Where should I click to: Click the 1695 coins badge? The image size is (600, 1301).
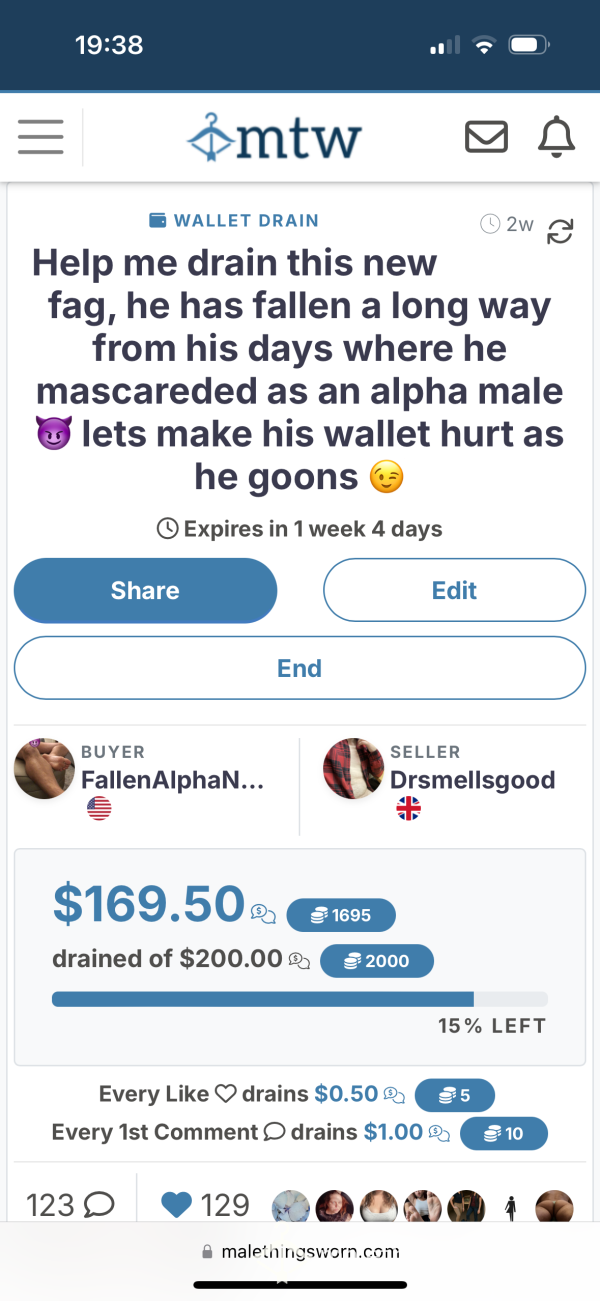pos(341,915)
